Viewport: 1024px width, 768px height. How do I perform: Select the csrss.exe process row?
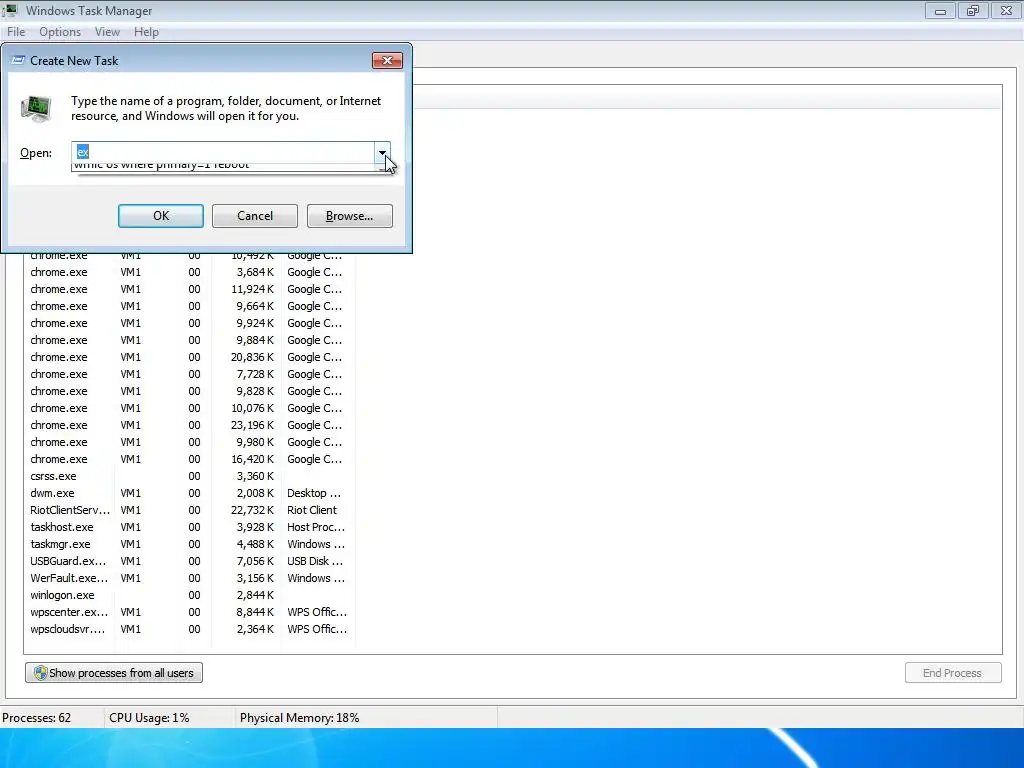click(x=189, y=476)
